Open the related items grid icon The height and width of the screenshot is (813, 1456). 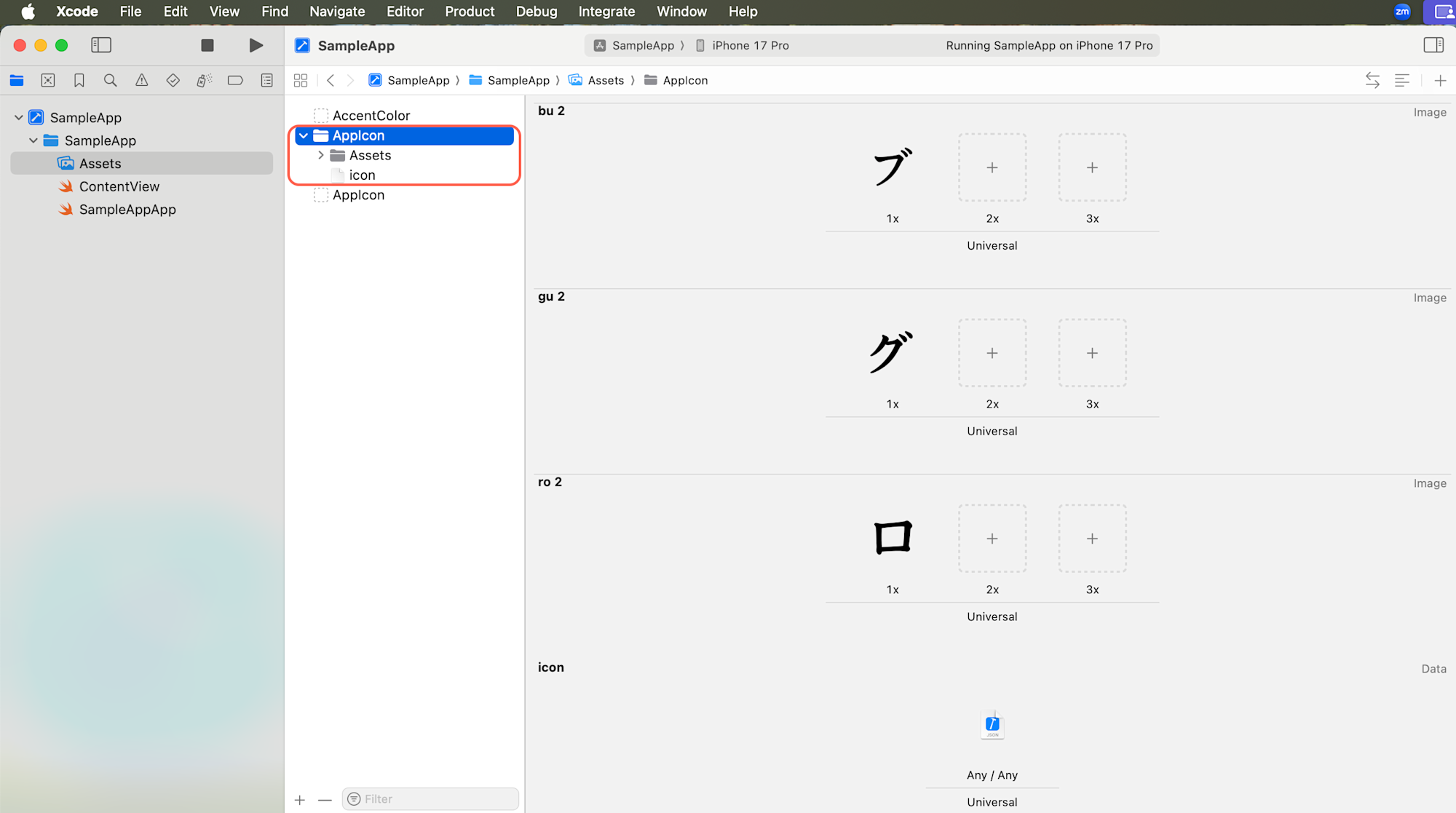pos(301,80)
